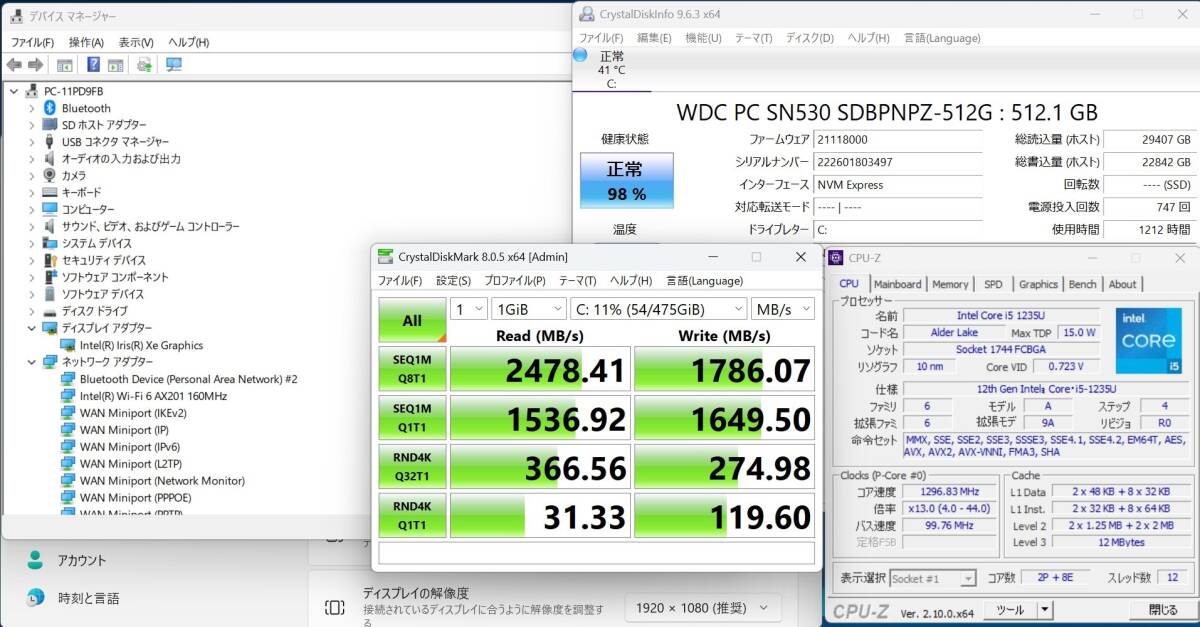Screen dimensions: 1200x627
Task: Click the 正常 98 % health status button
Action: 627,181
